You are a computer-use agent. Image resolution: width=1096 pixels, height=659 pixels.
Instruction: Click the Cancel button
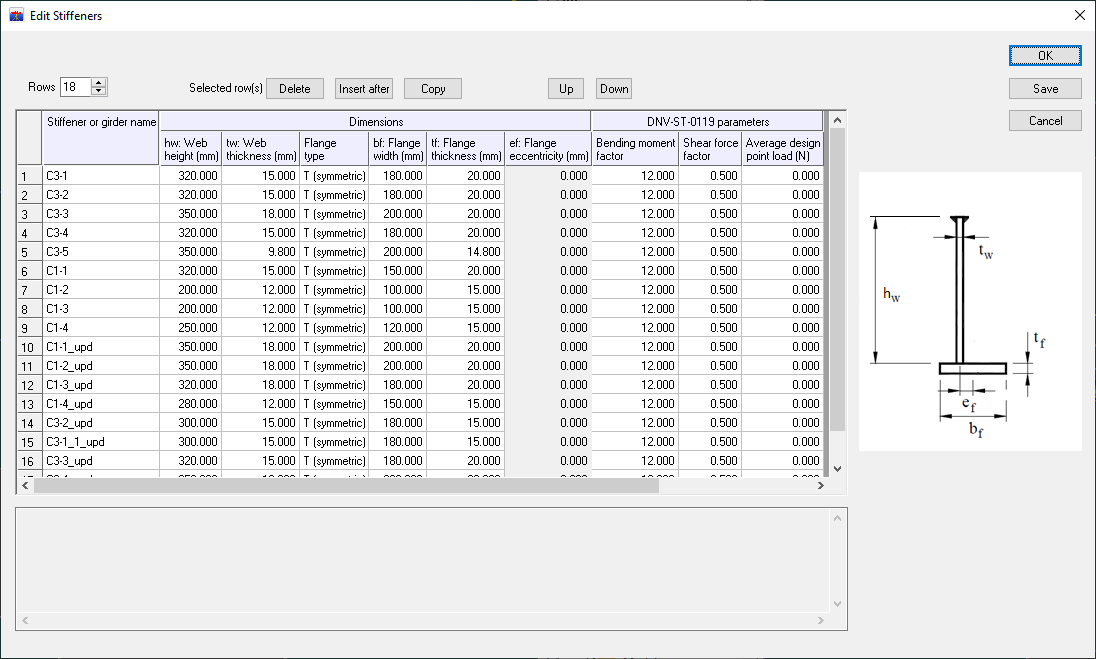(1045, 121)
